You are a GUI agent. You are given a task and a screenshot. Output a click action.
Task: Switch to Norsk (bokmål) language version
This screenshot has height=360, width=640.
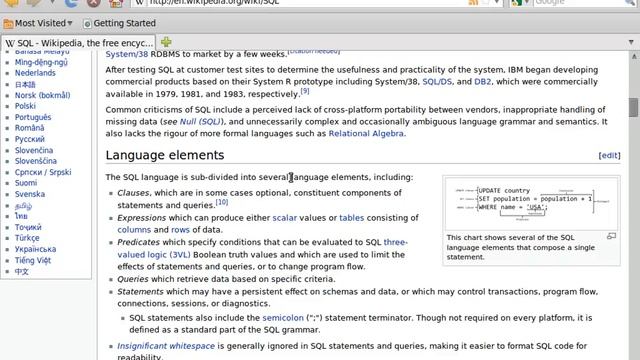tap(42, 95)
